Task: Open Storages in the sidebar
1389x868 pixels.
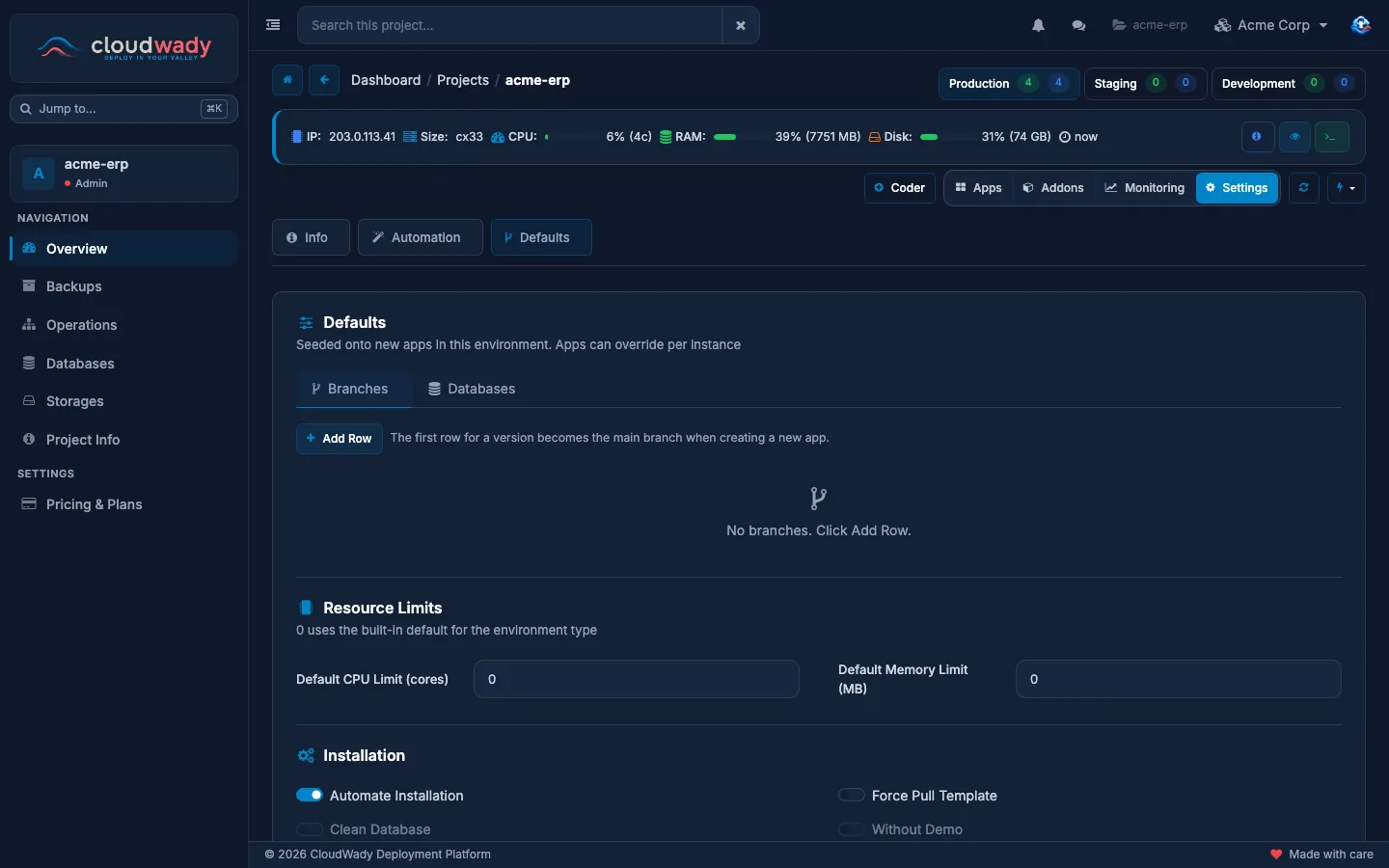Action: (x=123, y=401)
